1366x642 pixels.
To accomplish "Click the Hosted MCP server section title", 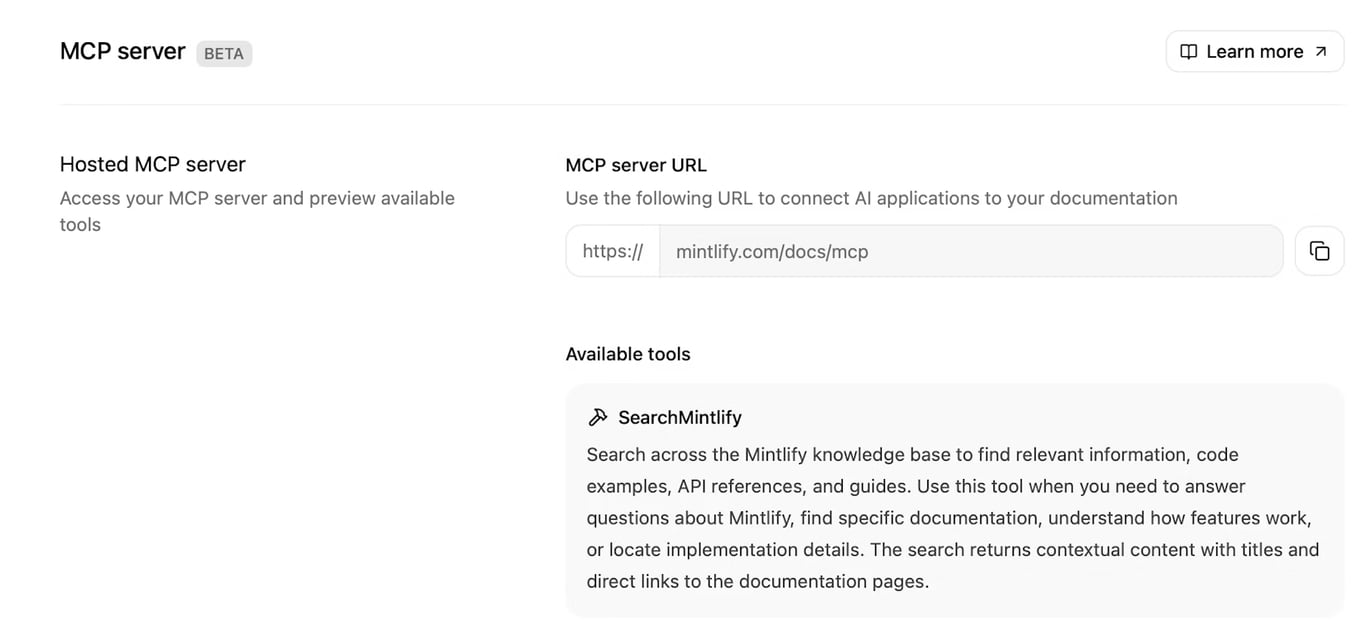I will tap(152, 164).
